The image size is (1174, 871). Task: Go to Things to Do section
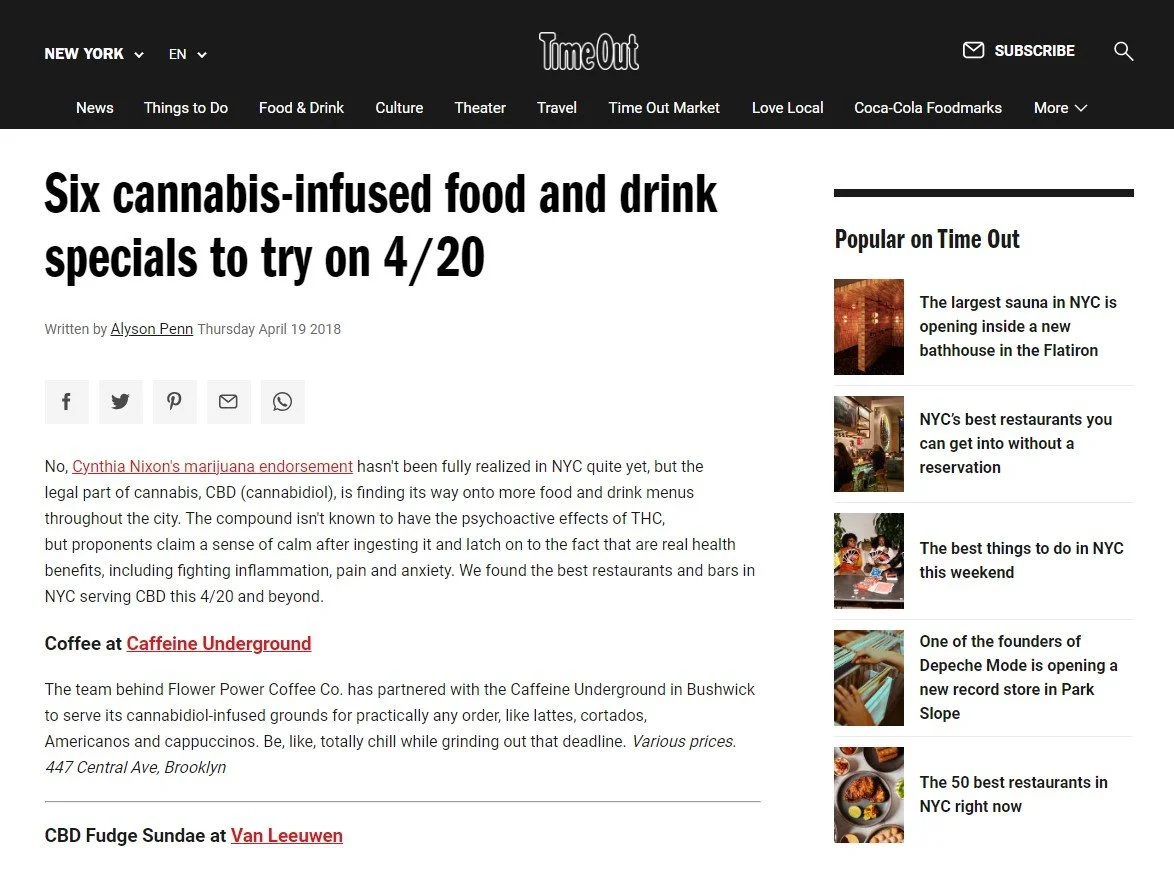coord(186,108)
